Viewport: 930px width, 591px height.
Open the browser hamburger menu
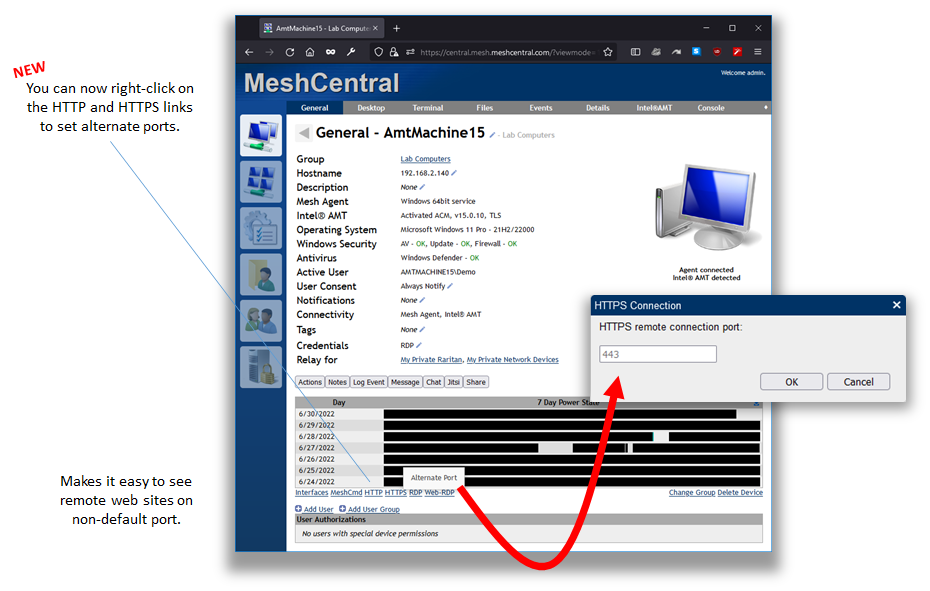[x=757, y=52]
